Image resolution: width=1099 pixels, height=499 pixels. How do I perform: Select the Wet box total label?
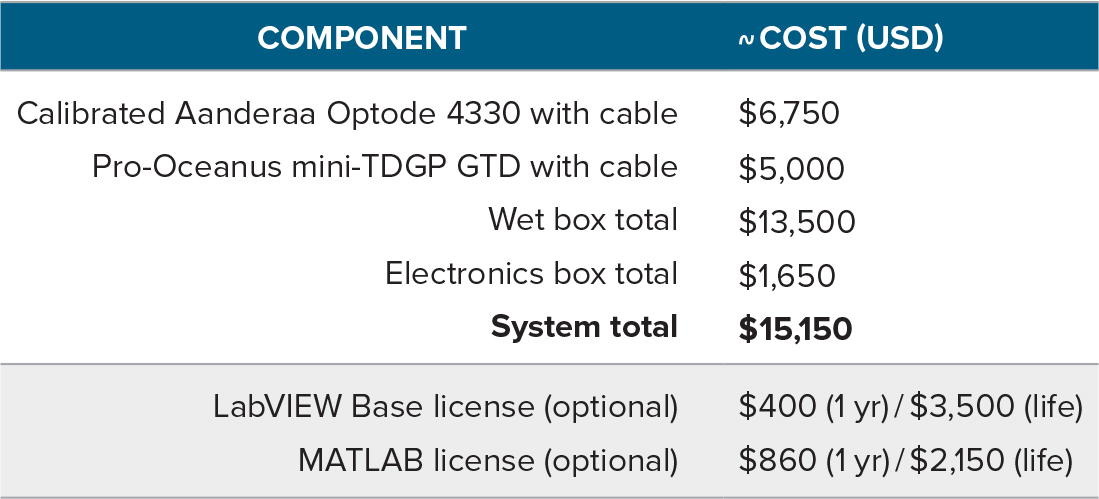[x=583, y=219]
